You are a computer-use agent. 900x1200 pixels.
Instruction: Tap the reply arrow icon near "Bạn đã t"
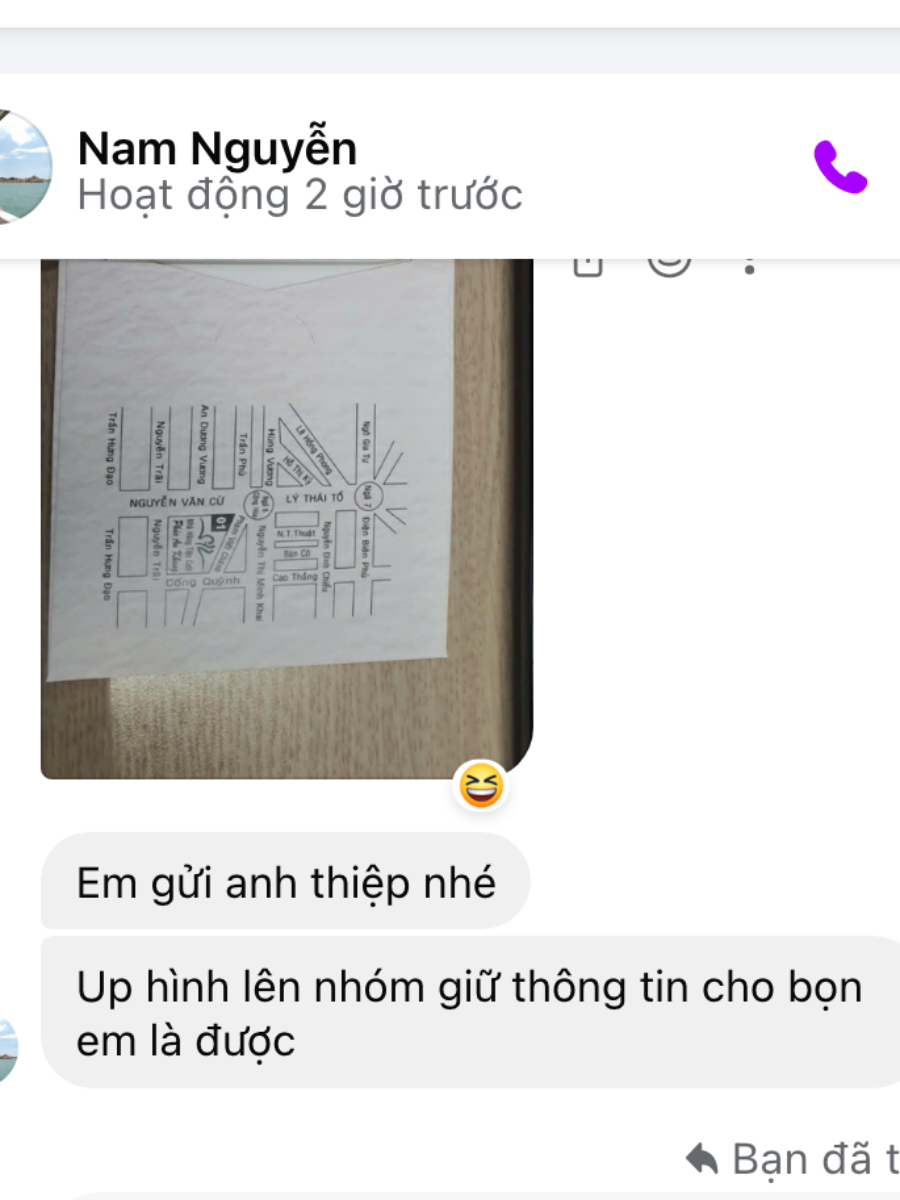(x=702, y=1160)
